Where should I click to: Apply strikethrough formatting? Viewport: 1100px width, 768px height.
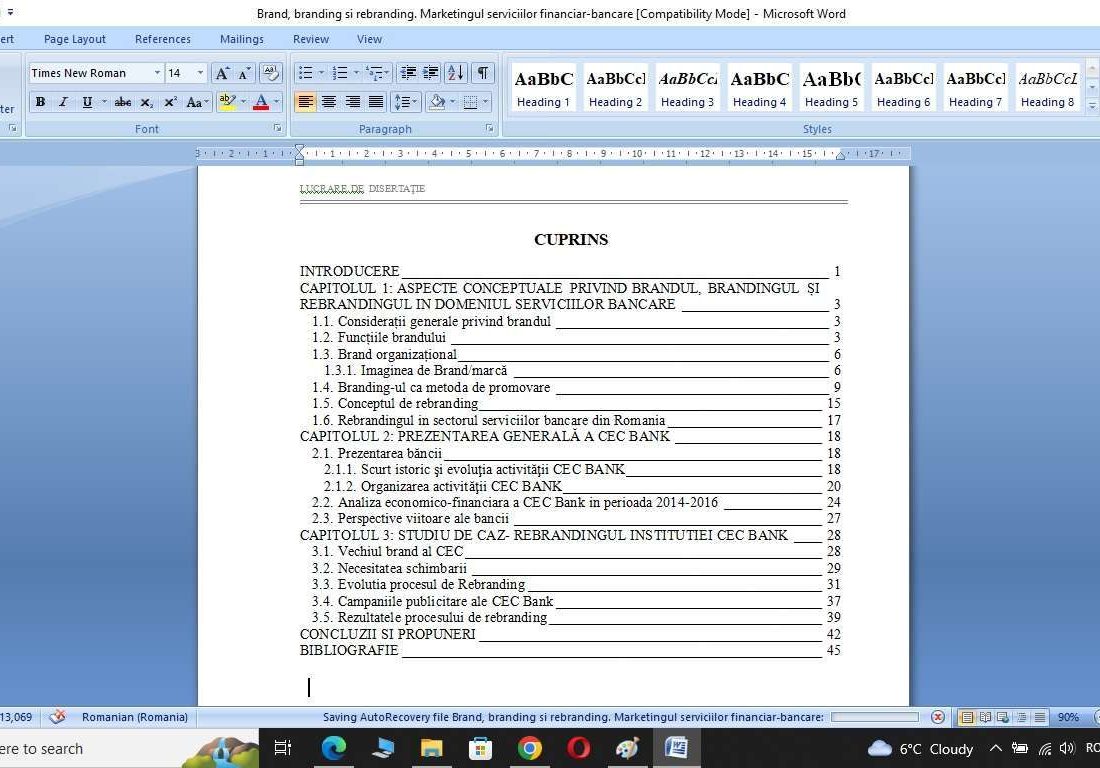[122, 102]
